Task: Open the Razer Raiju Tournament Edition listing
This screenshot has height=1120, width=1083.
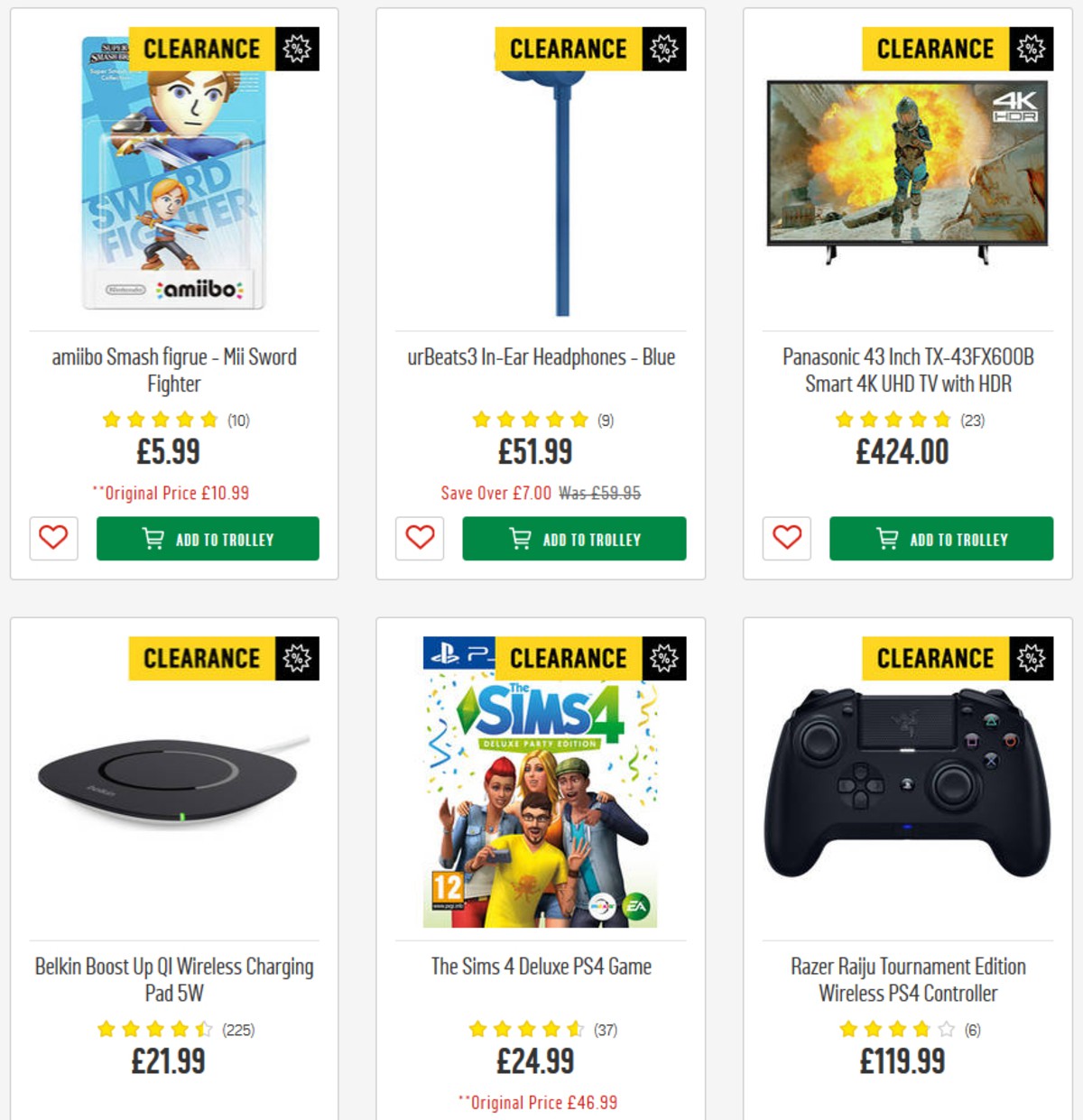Action: pos(907,980)
